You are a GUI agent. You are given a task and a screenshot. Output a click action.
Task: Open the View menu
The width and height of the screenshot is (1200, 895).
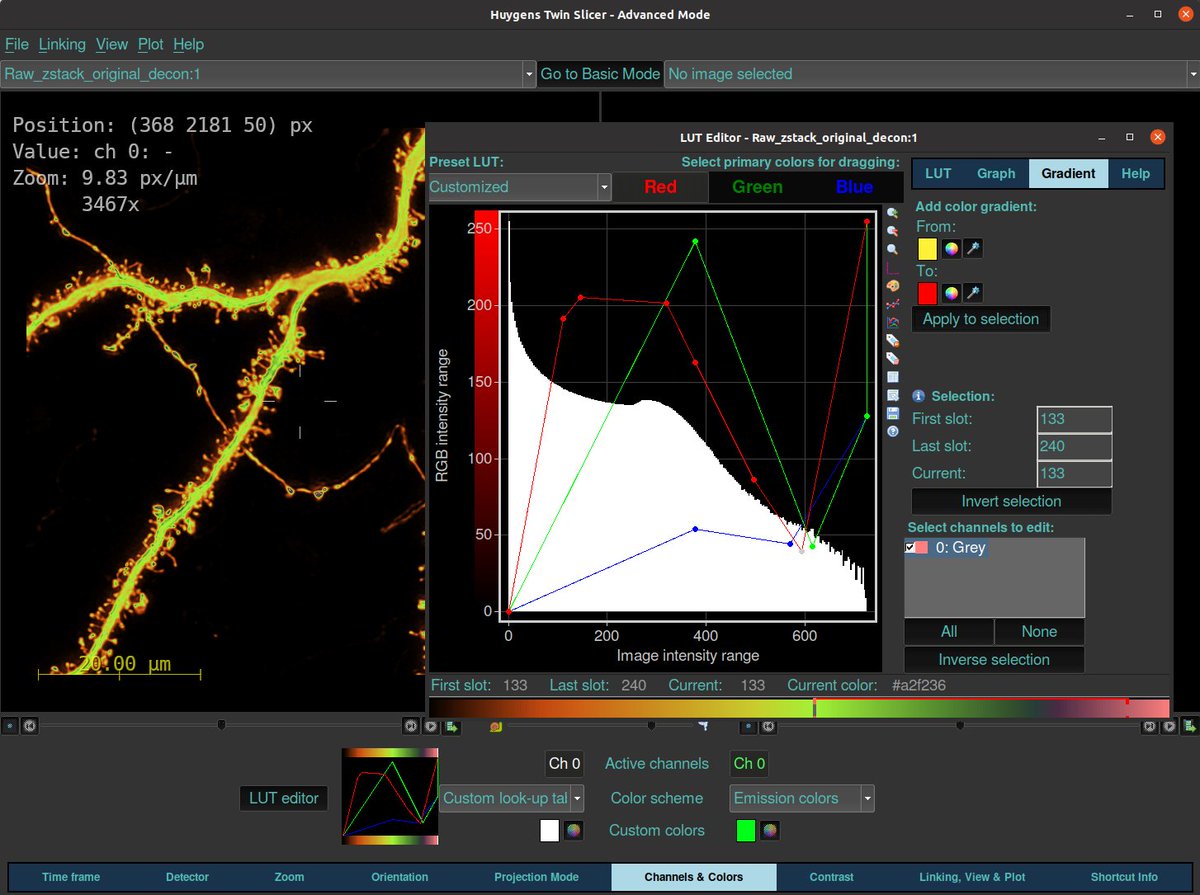(112, 44)
